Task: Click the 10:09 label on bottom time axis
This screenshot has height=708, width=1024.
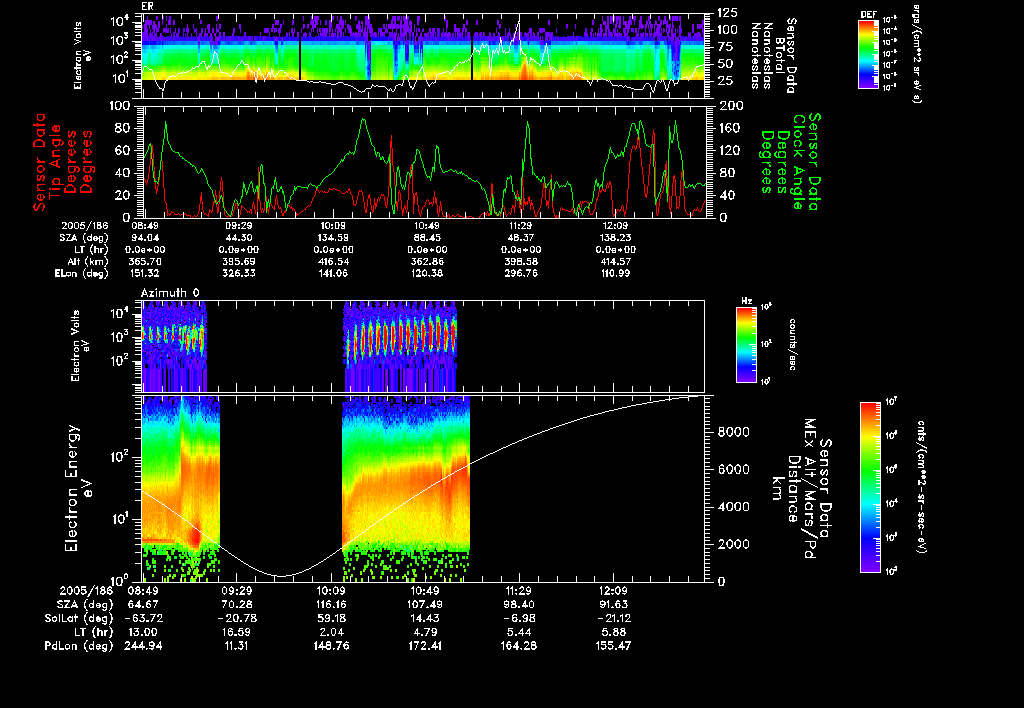Action: click(331, 592)
